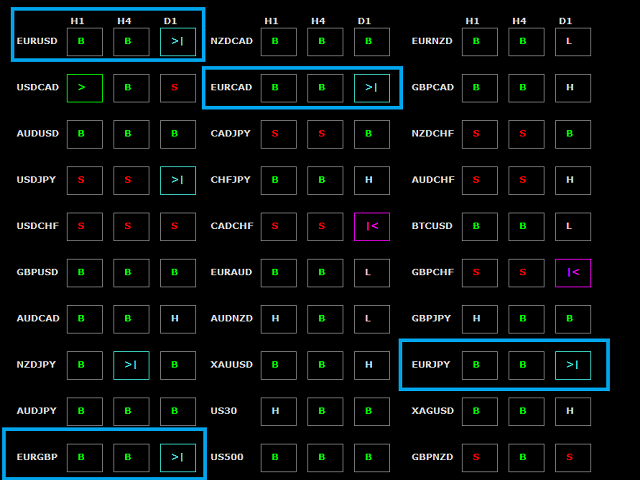Select the XAUUSD symbol label
This screenshot has height=480, width=640.
[231, 364]
